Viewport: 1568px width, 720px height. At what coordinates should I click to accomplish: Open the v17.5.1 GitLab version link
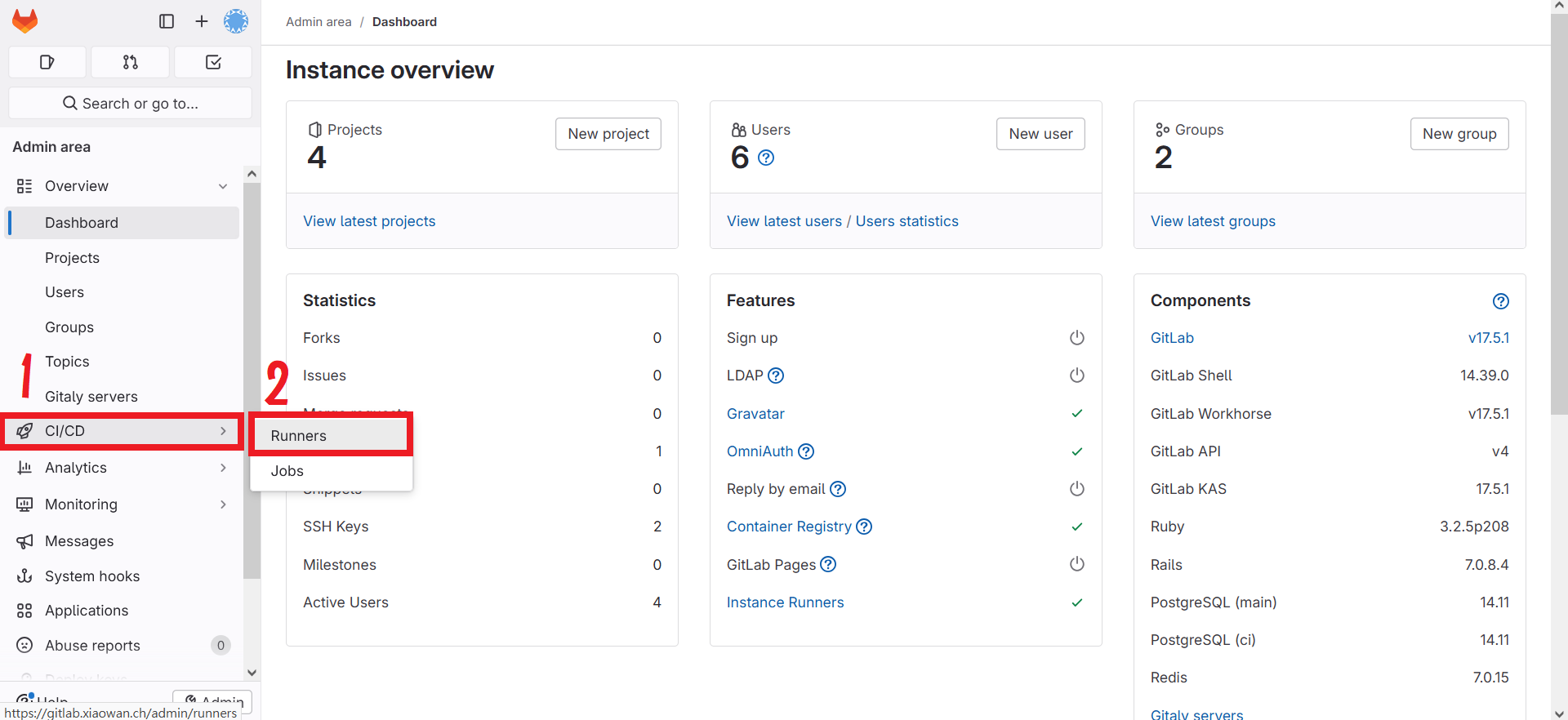tap(1489, 338)
